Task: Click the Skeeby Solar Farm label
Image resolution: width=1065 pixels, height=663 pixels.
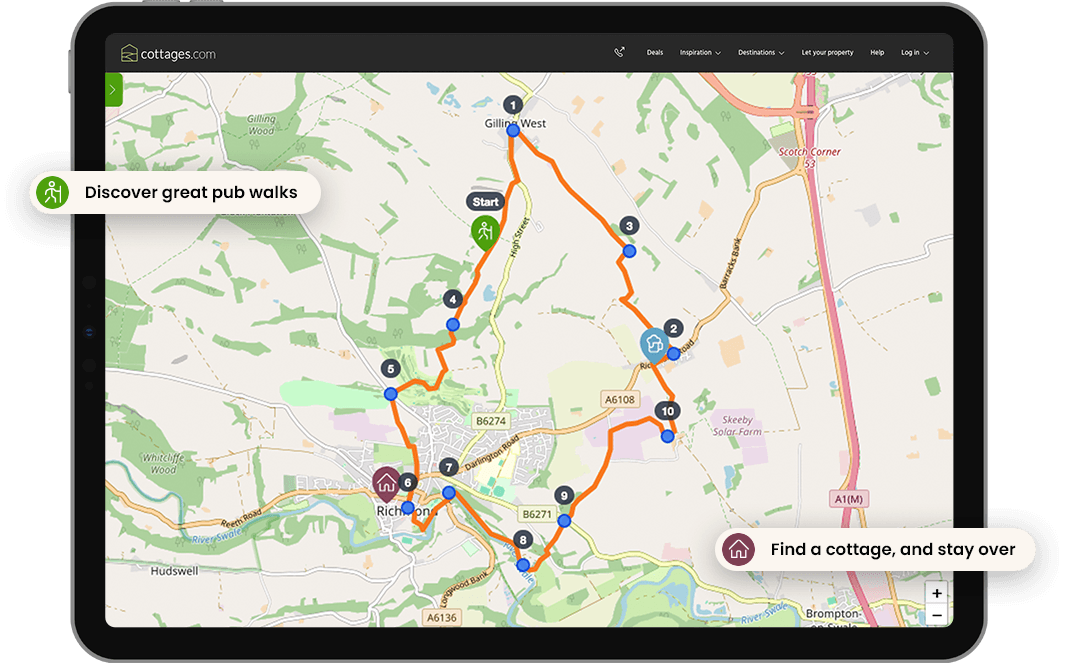Action: pyautogui.click(x=737, y=425)
